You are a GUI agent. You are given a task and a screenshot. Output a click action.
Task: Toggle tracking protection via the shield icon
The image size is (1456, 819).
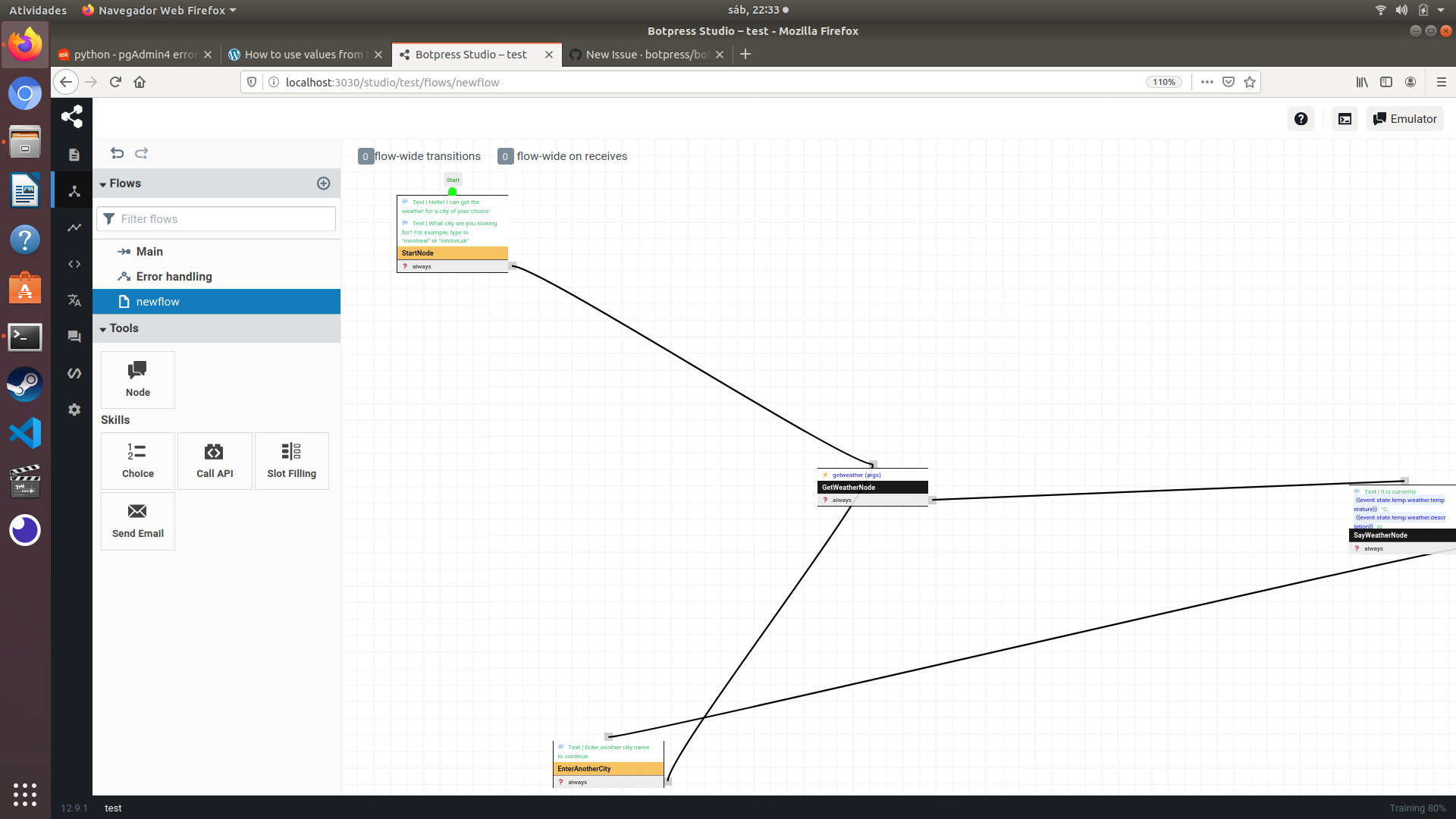click(251, 82)
